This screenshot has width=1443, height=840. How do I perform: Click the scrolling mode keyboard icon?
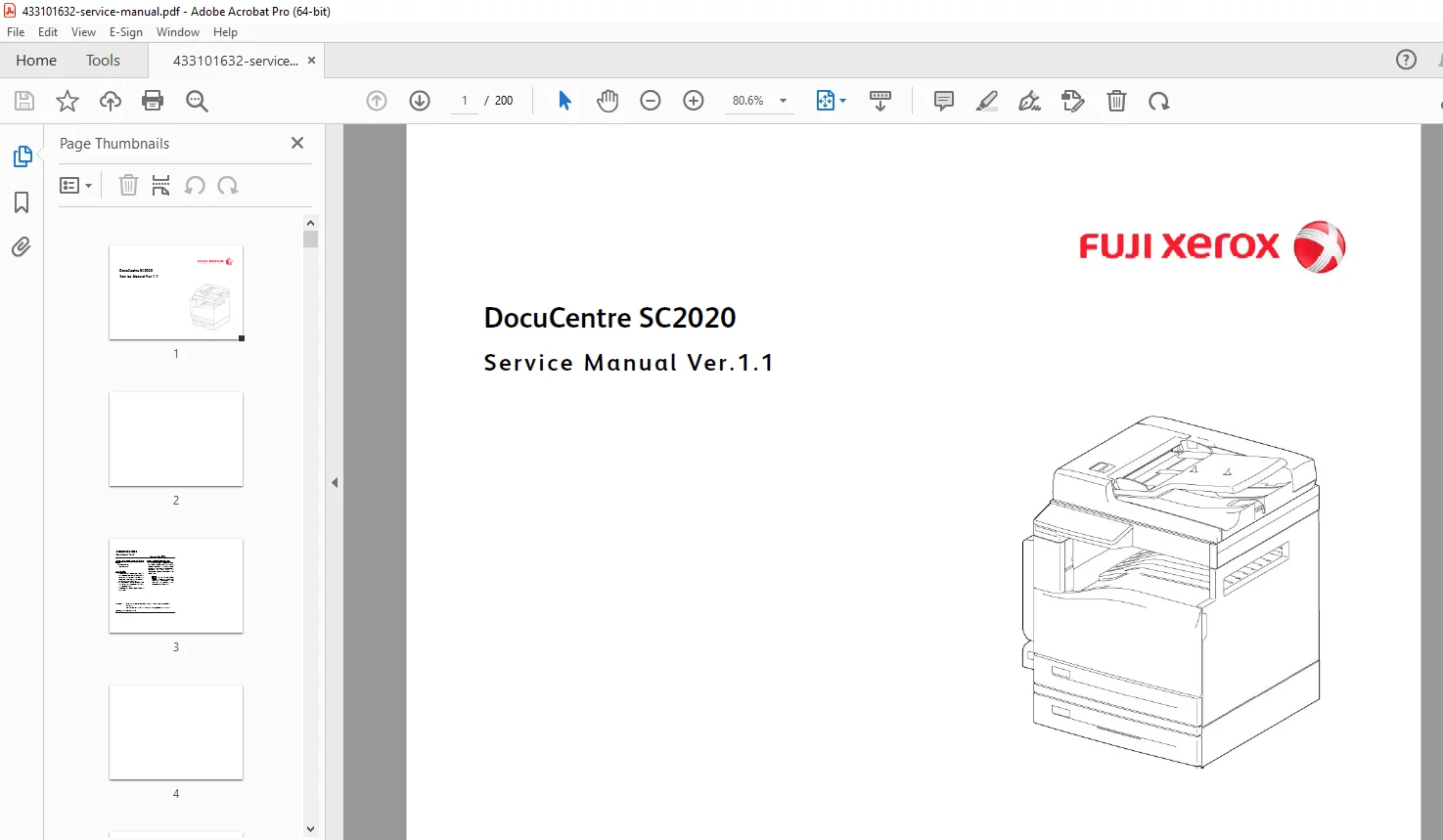point(880,101)
